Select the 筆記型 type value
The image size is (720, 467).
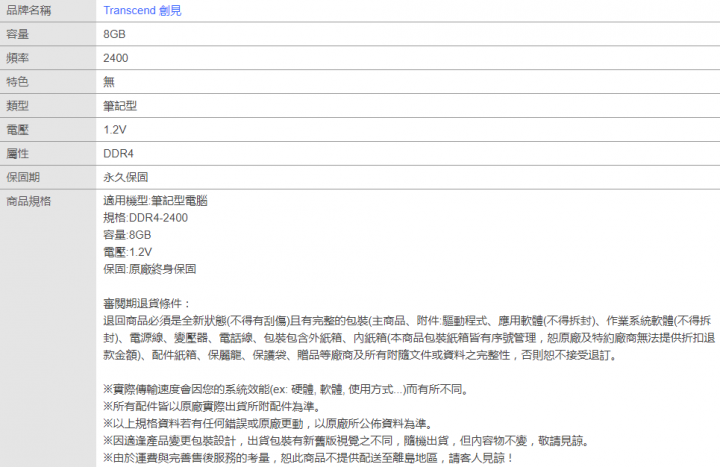click(x=120, y=106)
